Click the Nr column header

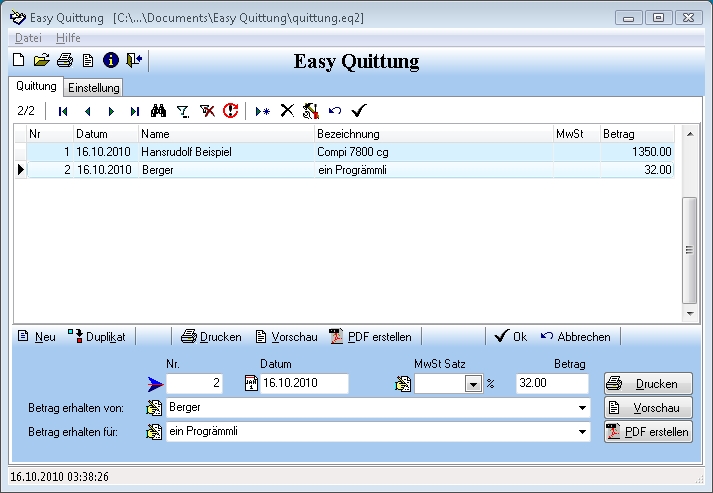click(x=50, y=134)
